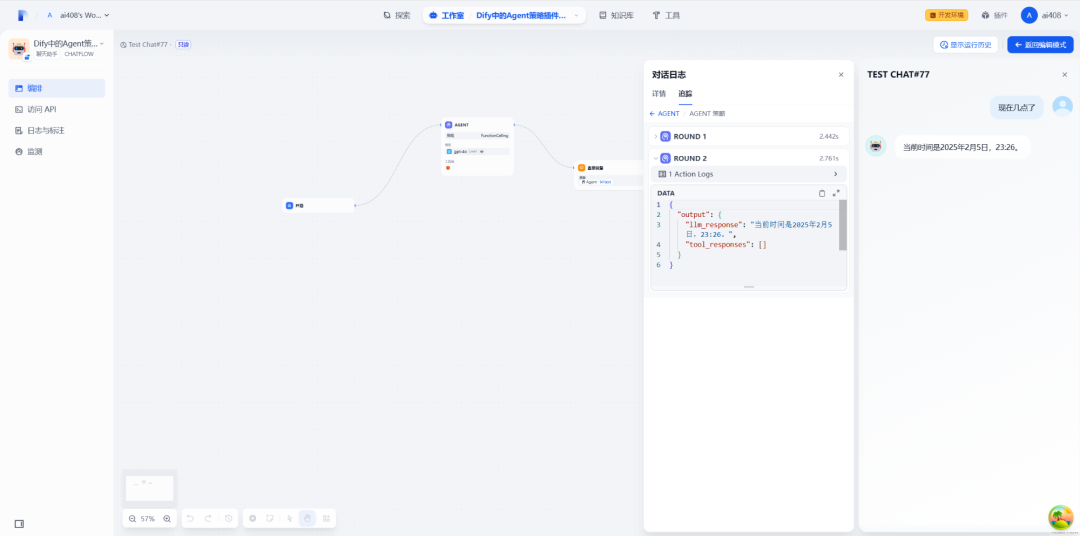Image resolution: width=1080 pixels, height=536 pixels.
Task: Click the undo icon
Action: [190, 518]
